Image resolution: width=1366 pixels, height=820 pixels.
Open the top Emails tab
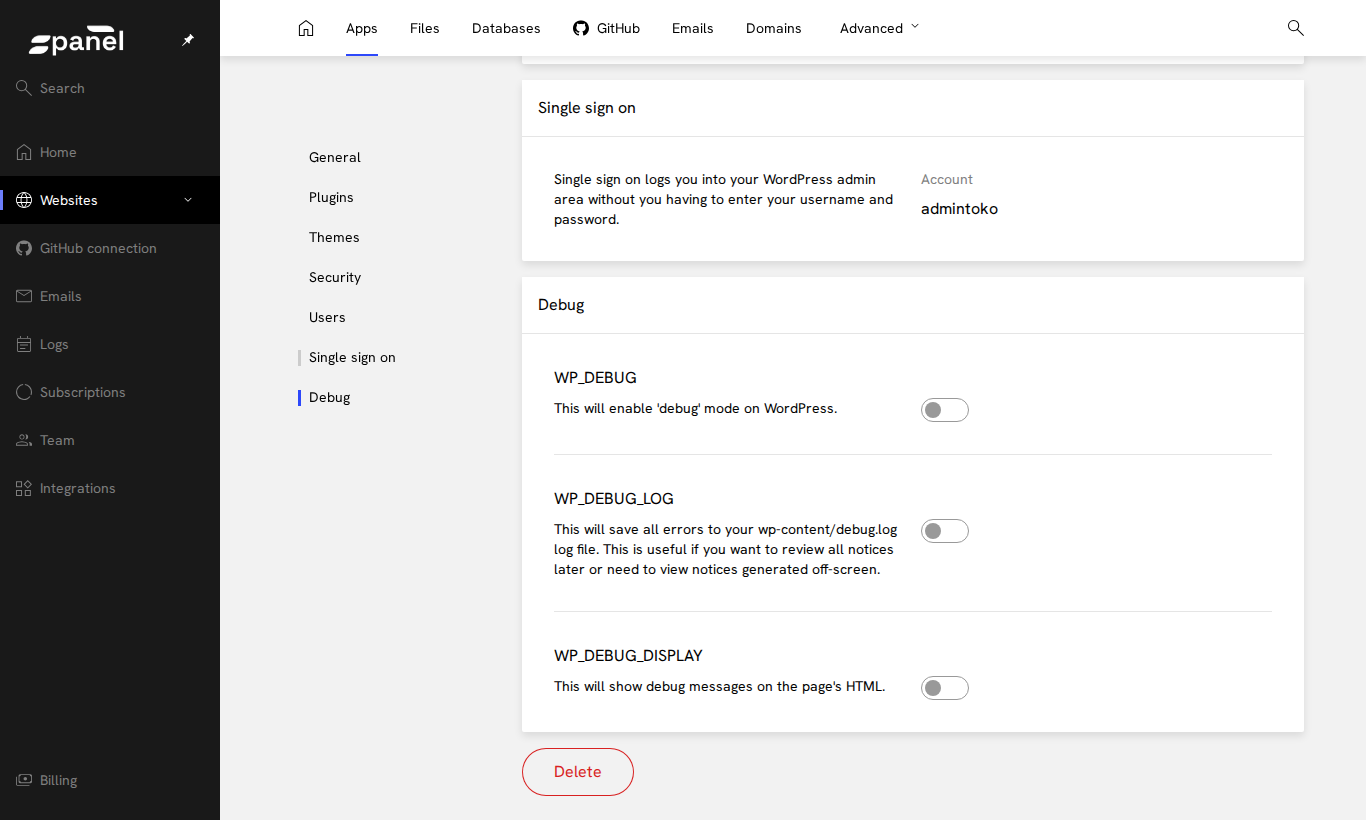[x=693, y=28]
